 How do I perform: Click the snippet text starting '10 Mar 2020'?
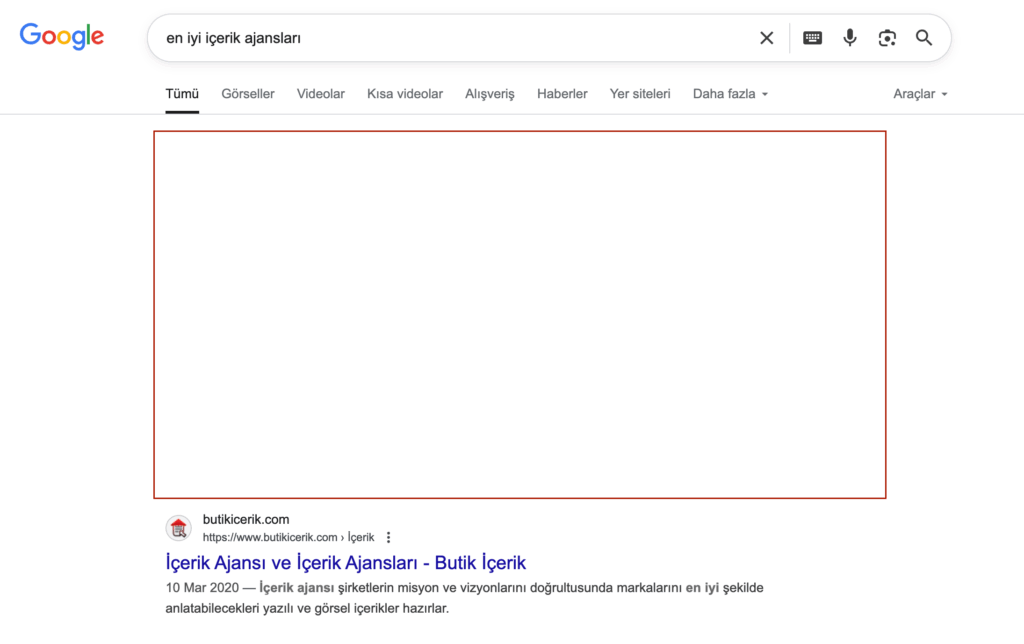coord(464,598)
